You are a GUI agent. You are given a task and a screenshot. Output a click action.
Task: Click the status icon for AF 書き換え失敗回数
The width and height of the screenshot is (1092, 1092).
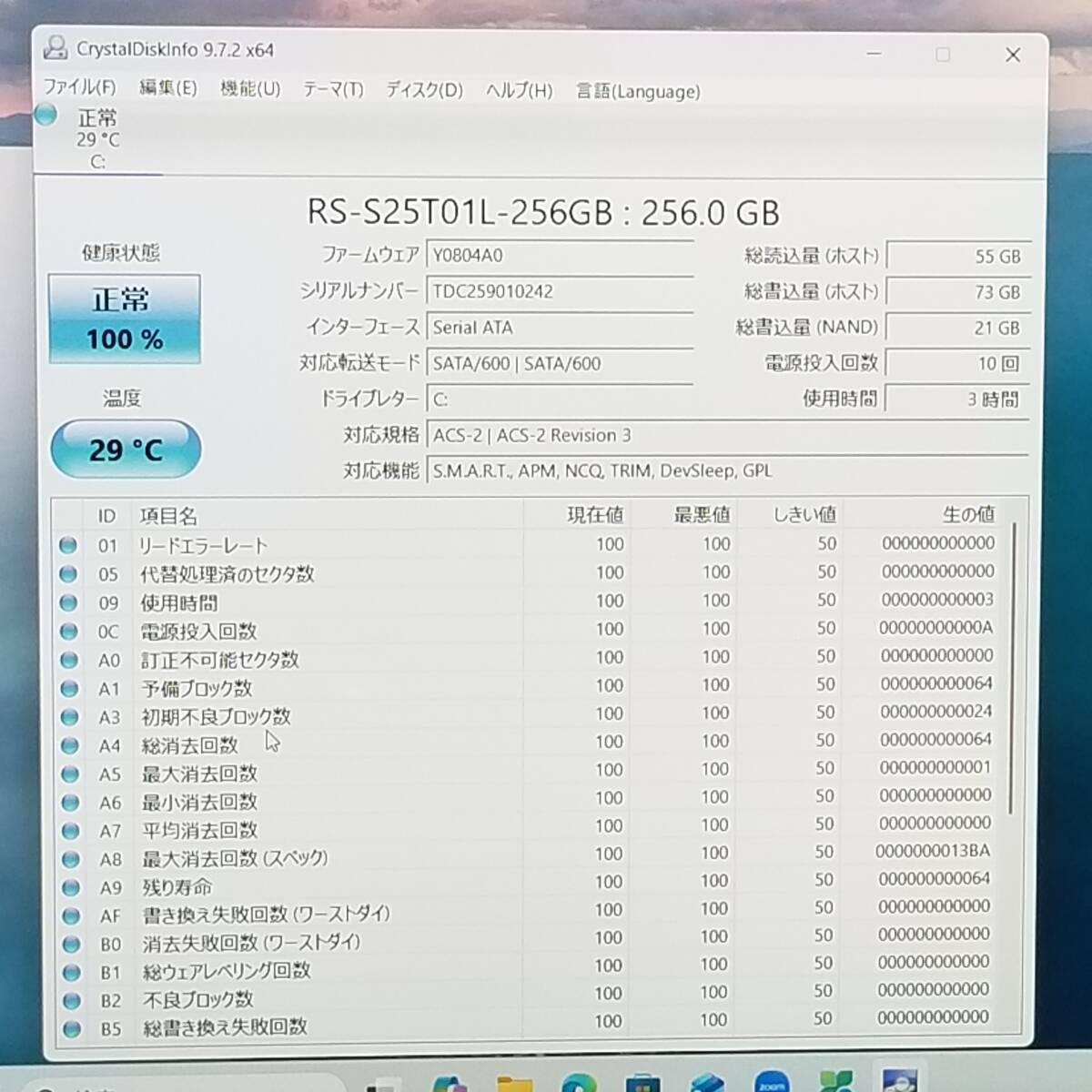point(70,915)
